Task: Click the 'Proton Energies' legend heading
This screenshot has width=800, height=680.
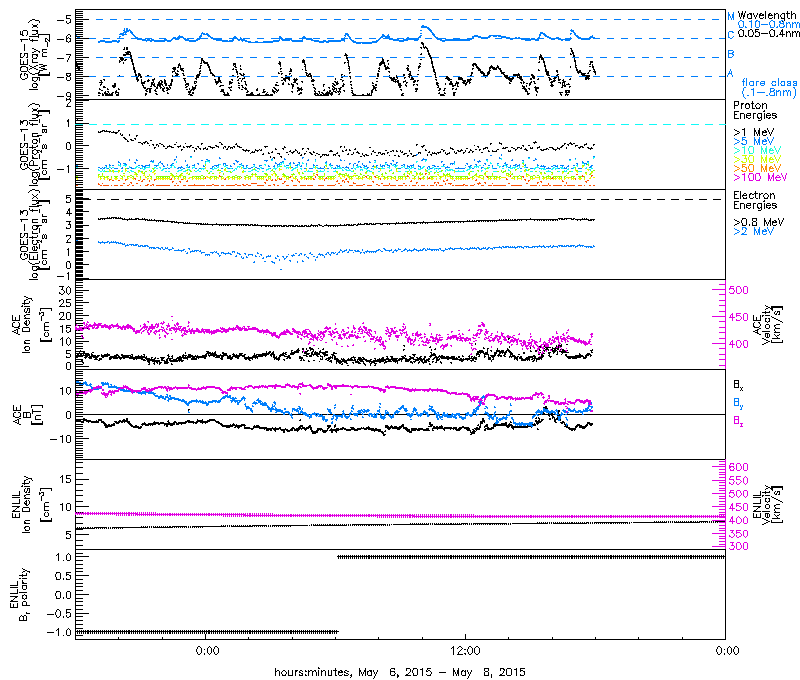Action: coord(755,110)
